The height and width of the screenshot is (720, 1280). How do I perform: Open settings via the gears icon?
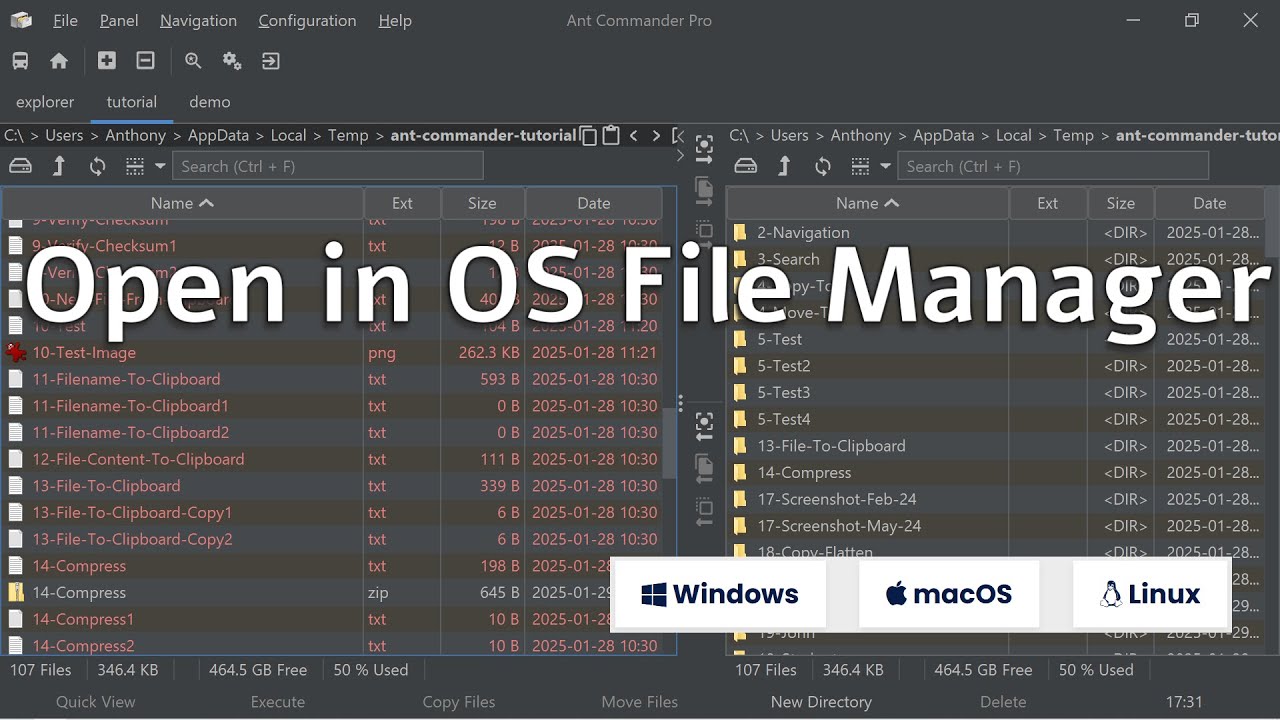coord(232,61)
